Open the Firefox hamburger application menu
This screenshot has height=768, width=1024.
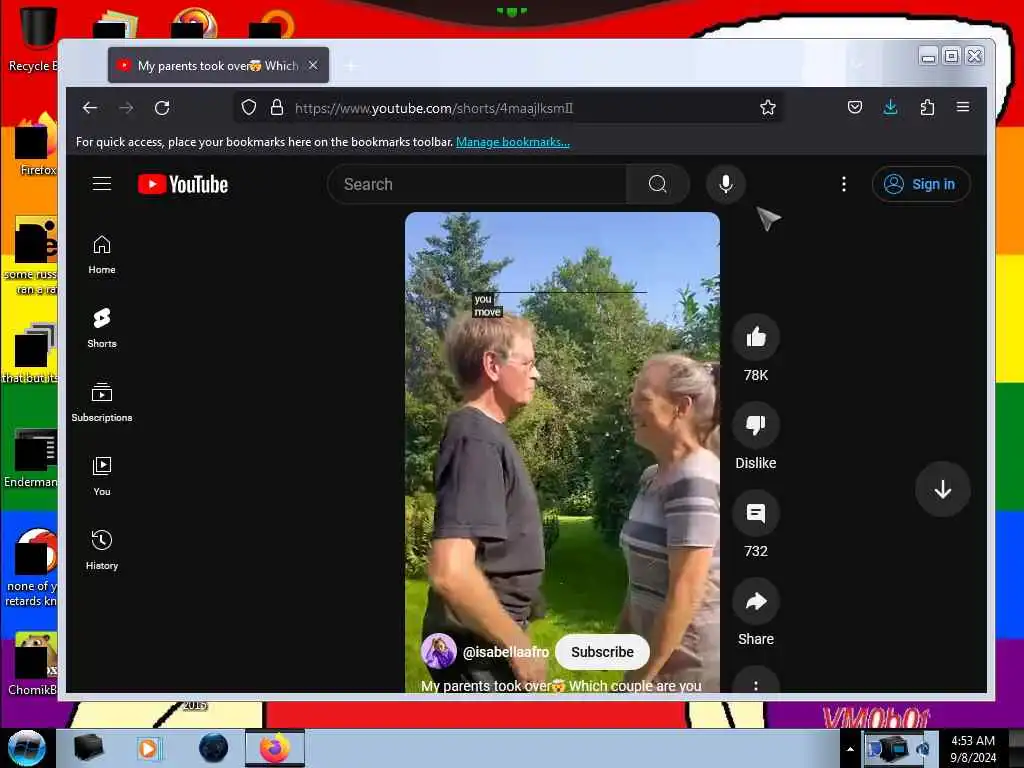(963, 107)
